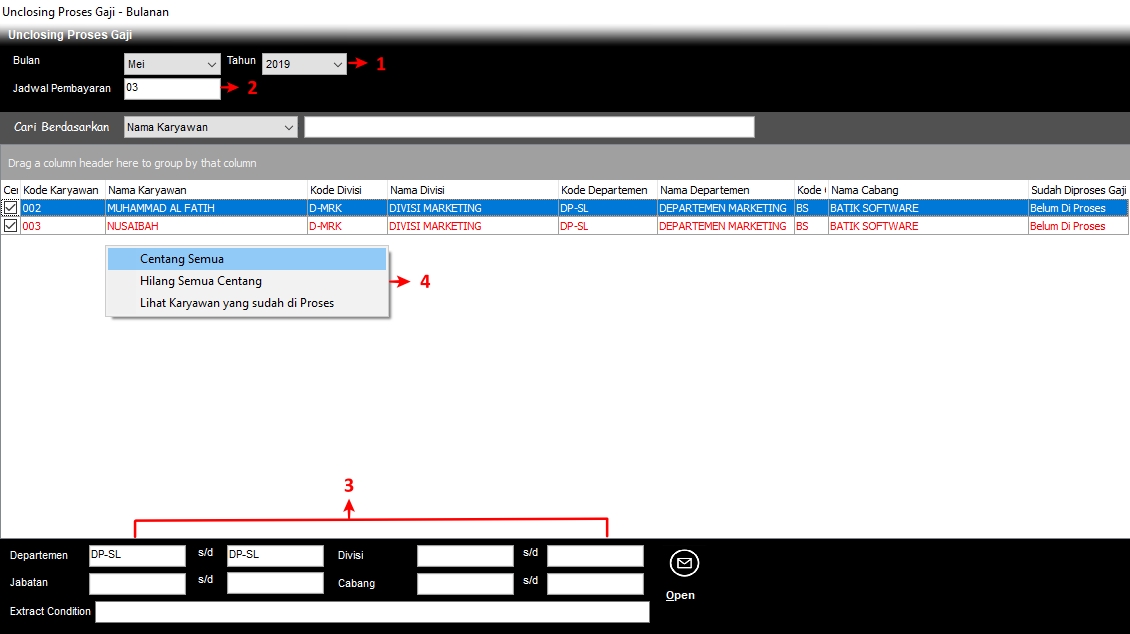
Task: Click the Jabatan start input field
Action: 137,584
